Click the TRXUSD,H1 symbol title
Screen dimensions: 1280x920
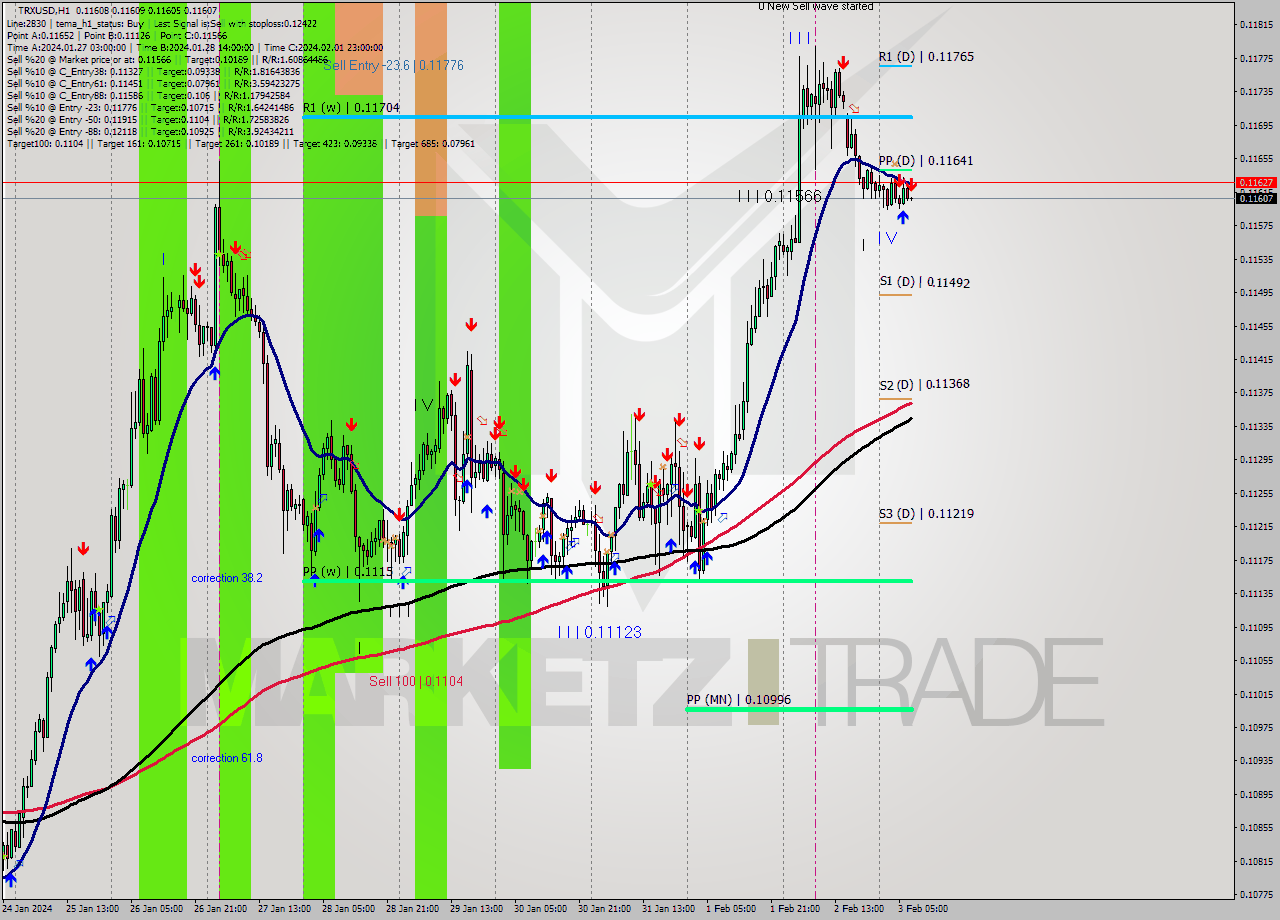coord(44,10)
